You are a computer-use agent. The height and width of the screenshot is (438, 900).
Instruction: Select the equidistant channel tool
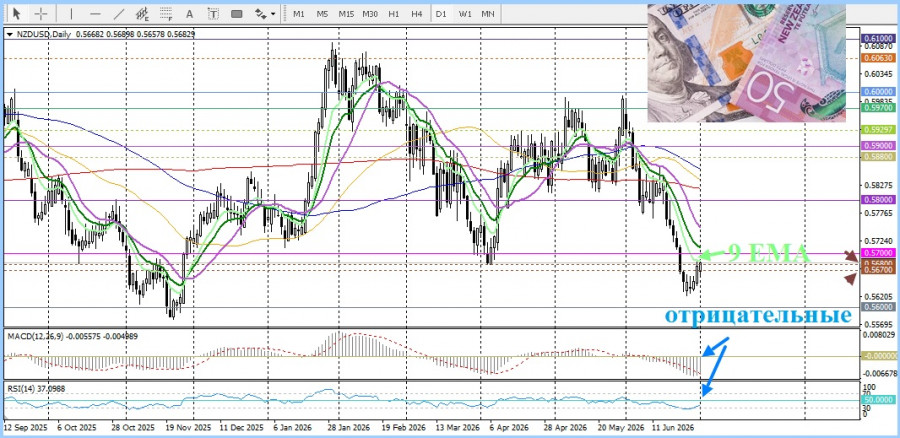coord(142,13)
